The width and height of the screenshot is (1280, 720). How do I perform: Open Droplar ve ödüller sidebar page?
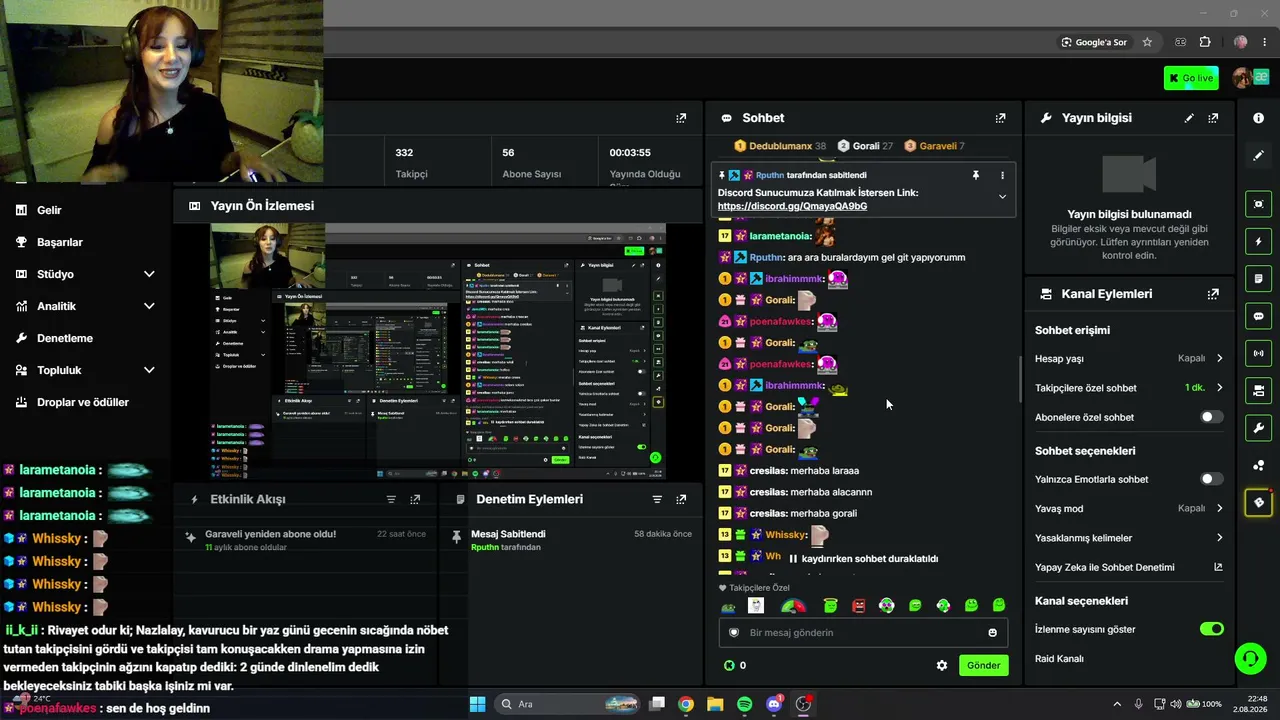85,402
